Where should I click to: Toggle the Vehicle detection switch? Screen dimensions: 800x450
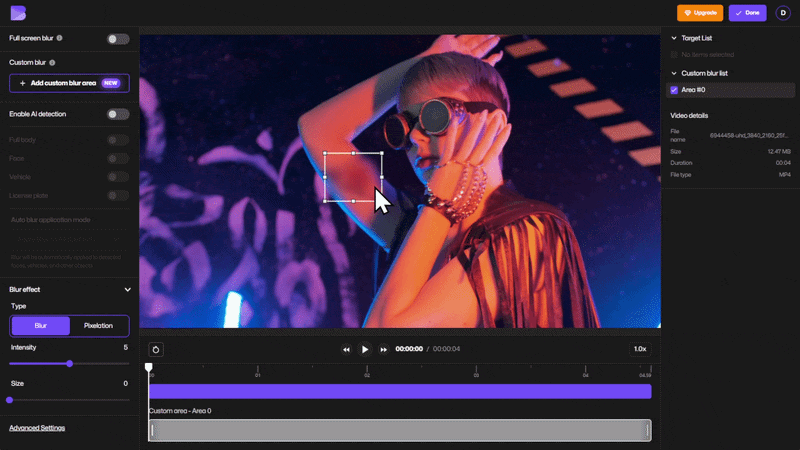coord(118,177)
